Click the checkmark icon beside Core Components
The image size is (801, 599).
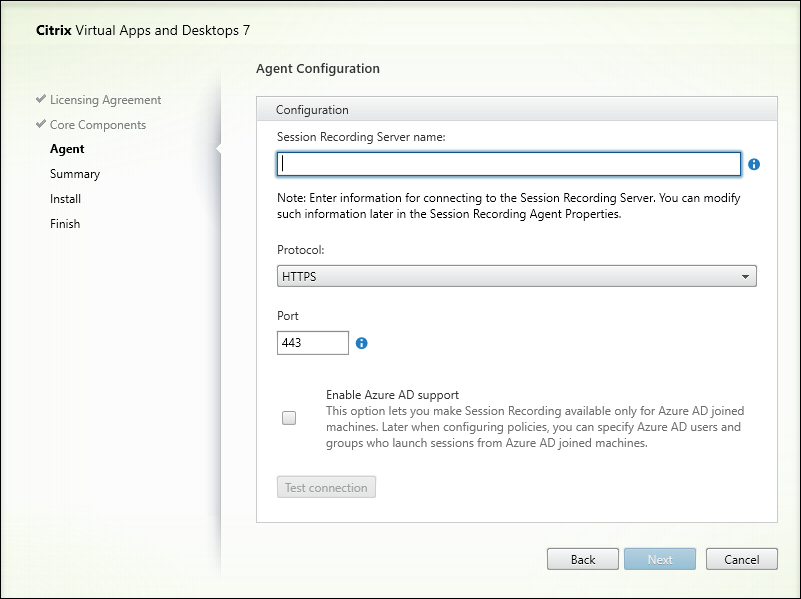pos(40,125)
